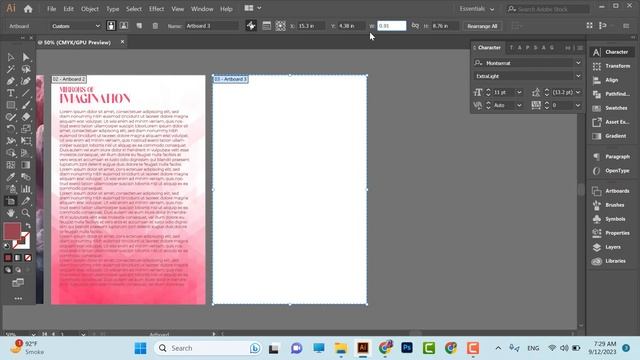Open font style ExtraLight dropdown
This screenshot has width=640, height=360.
tap(578, 76)
